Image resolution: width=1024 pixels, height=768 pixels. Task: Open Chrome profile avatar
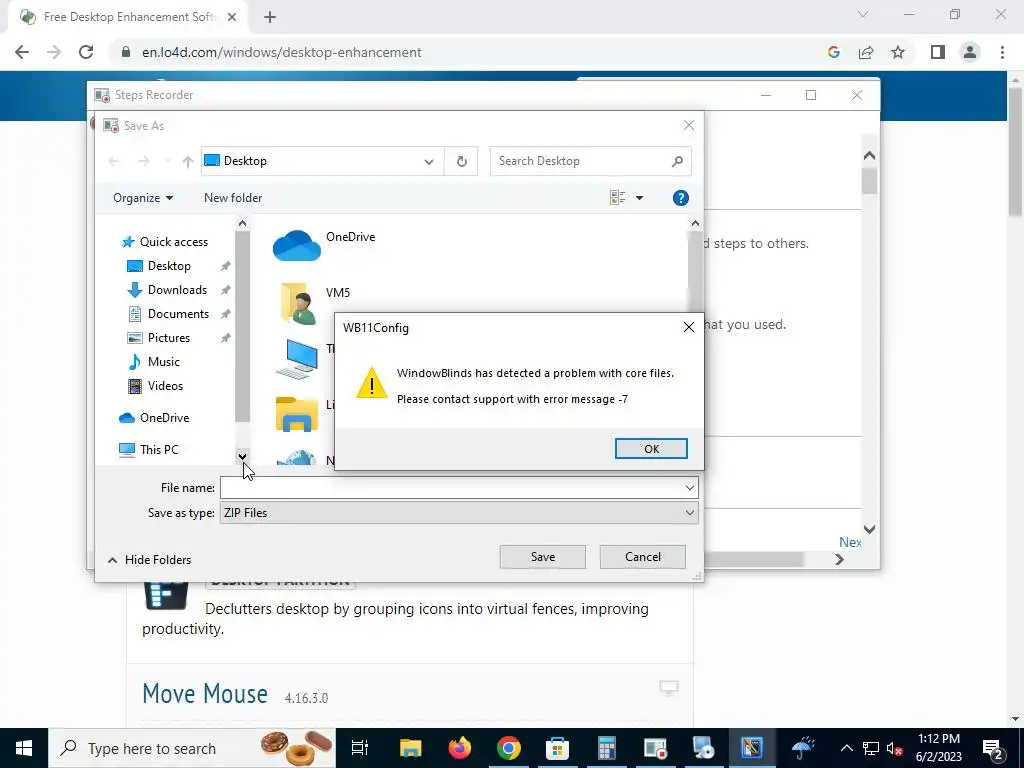click(970, 52)
